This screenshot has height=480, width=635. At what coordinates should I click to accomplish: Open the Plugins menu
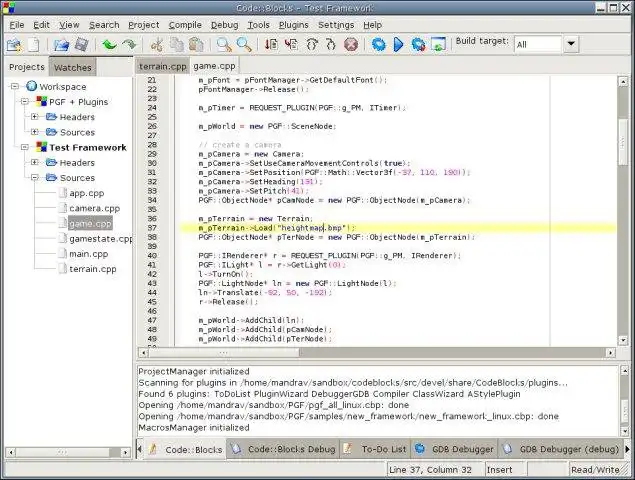pos(293,24)
